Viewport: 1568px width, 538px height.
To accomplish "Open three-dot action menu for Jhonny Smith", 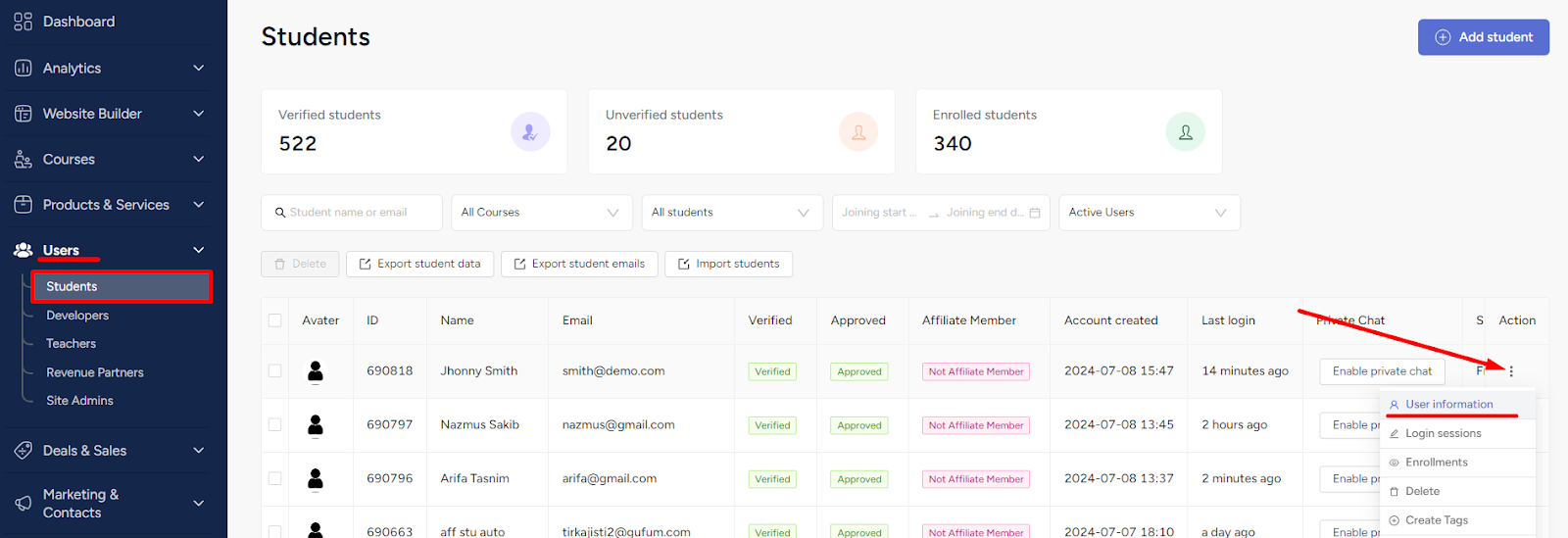I will (1511, 371).
